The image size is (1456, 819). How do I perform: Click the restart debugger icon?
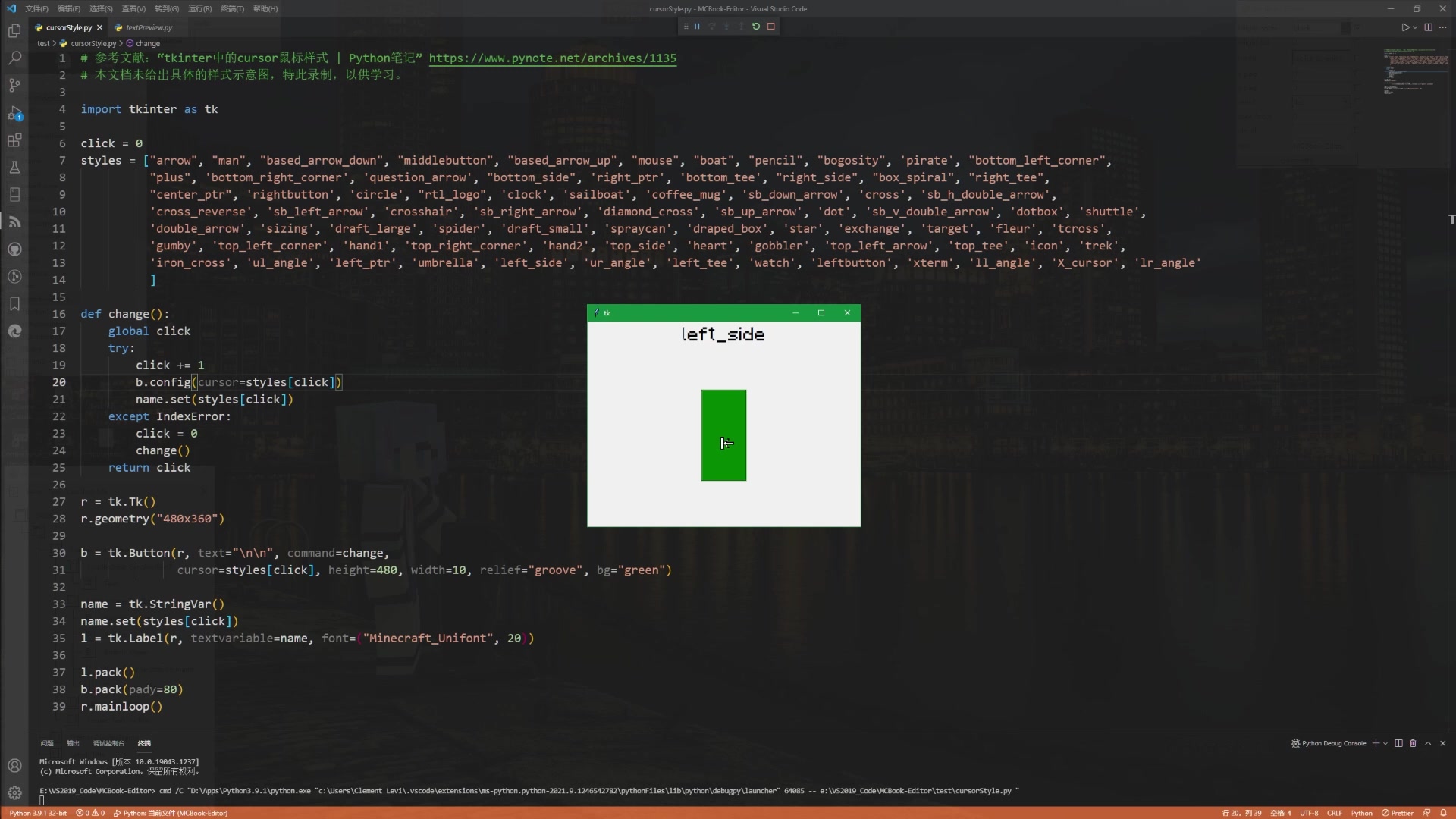(755, 26)
